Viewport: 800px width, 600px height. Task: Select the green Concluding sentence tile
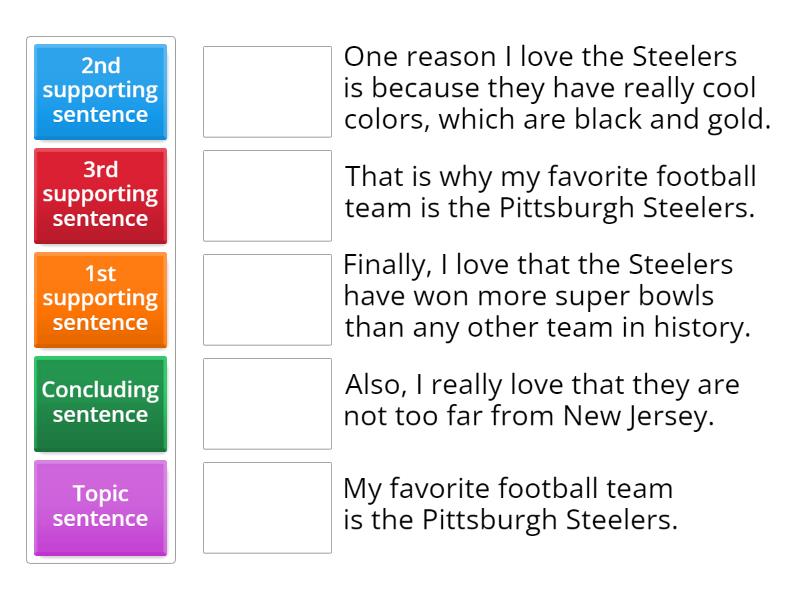(100, 403)
